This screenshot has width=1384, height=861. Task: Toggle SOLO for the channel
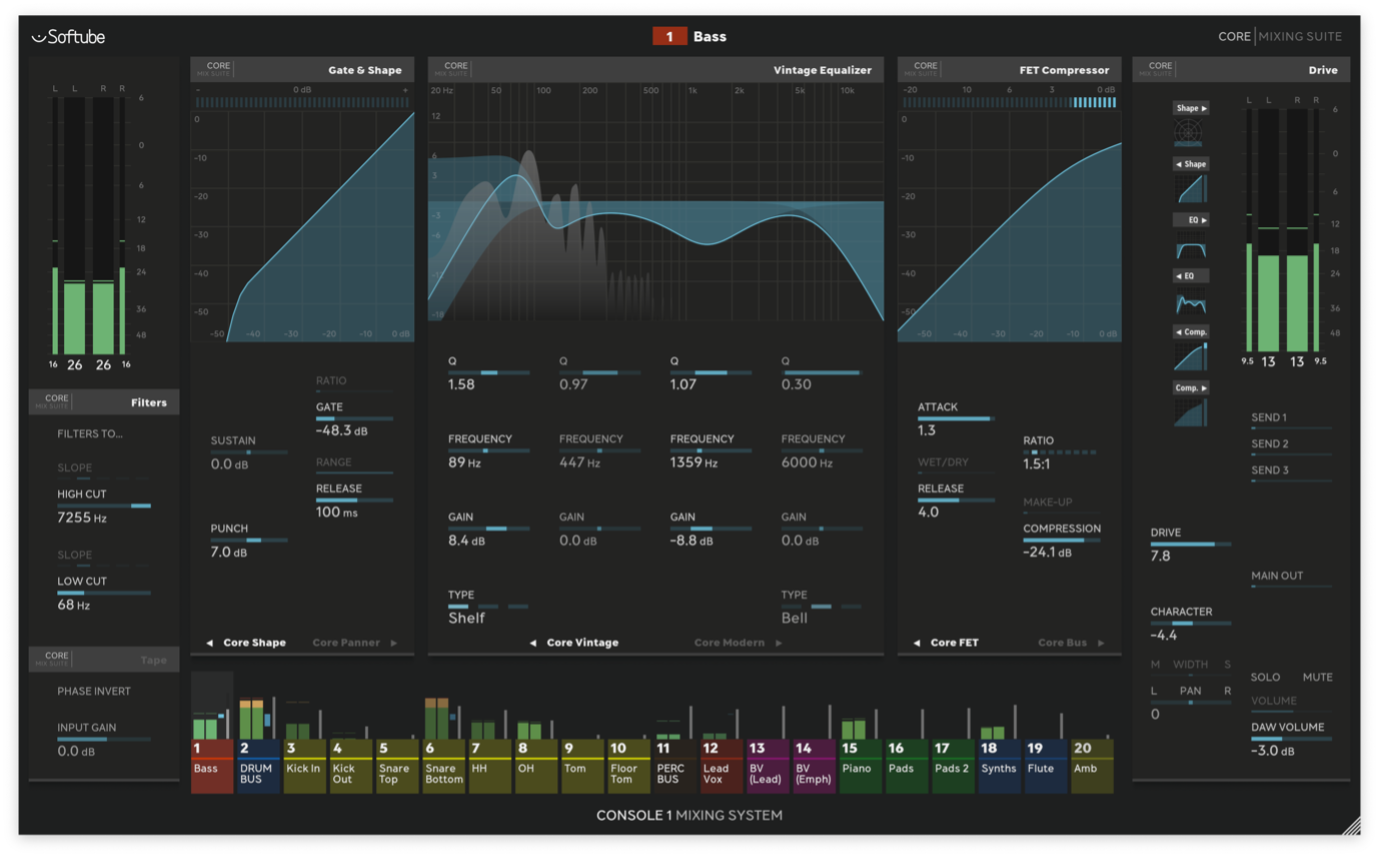pyautogui.click(x=1265, y=677)
